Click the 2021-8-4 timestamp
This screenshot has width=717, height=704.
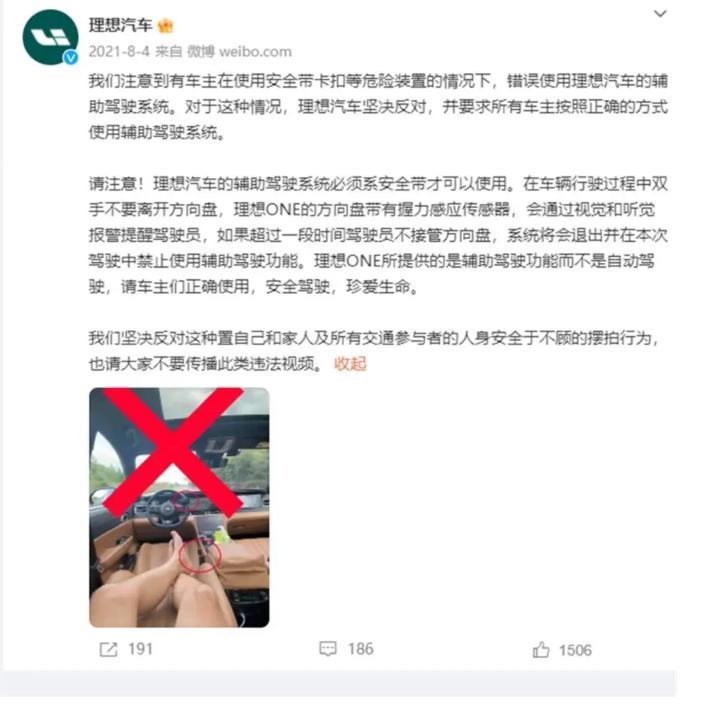click(x=119, y=52)
